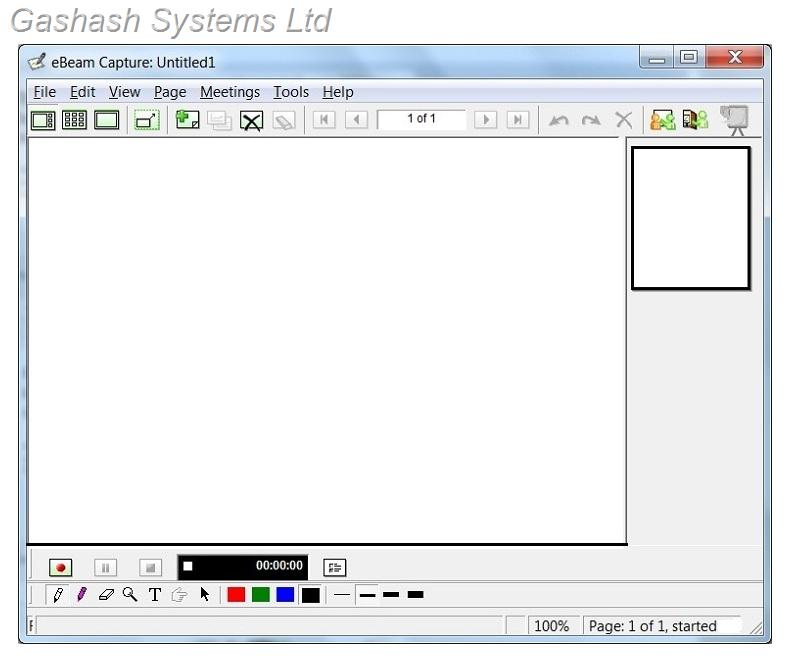Open the Edit menu

[x=82, y=92]
